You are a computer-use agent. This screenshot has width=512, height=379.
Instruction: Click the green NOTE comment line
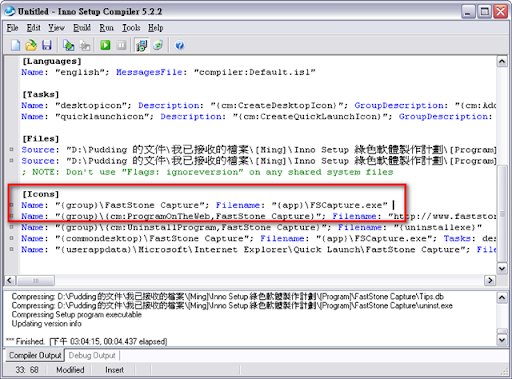click(207, 172)
